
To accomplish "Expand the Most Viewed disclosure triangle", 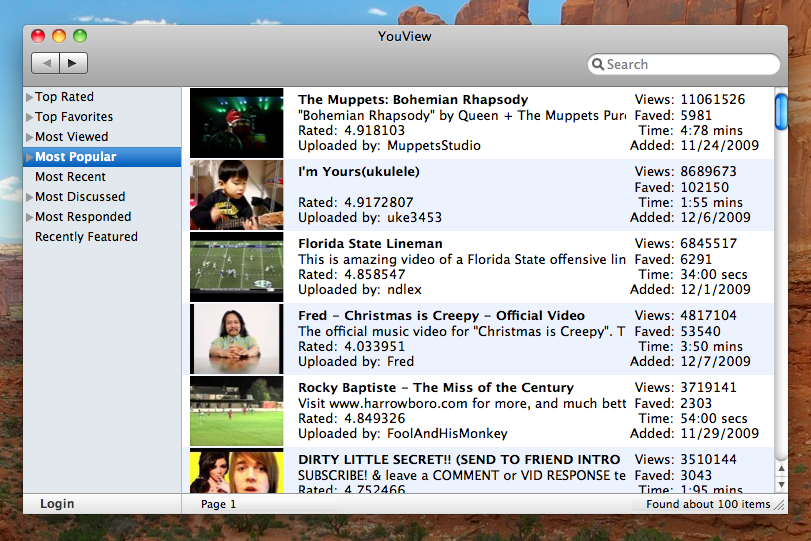I will 29,138.
